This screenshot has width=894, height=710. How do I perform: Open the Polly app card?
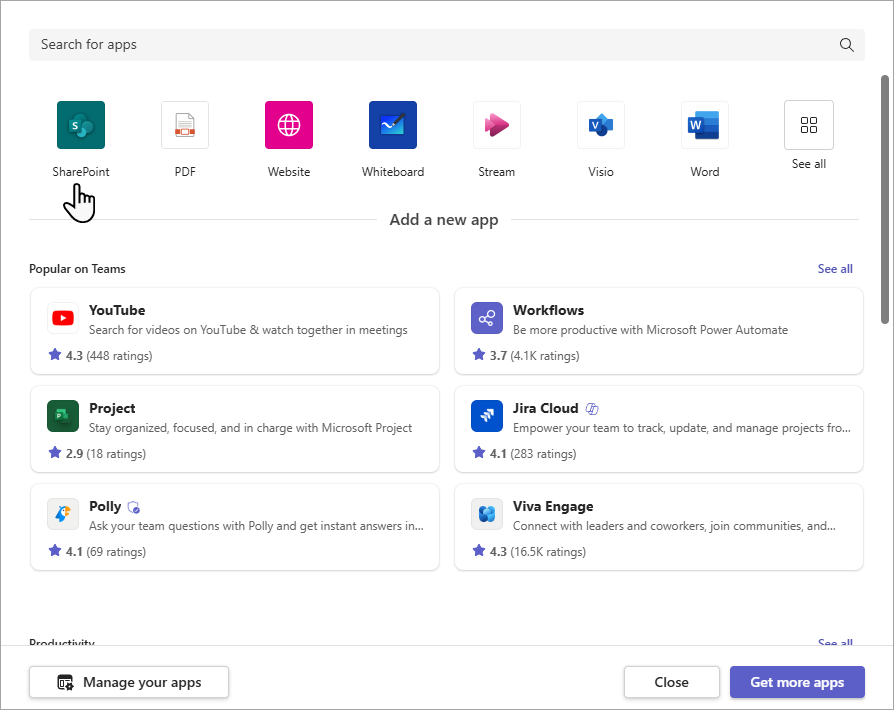coord(235,527)
